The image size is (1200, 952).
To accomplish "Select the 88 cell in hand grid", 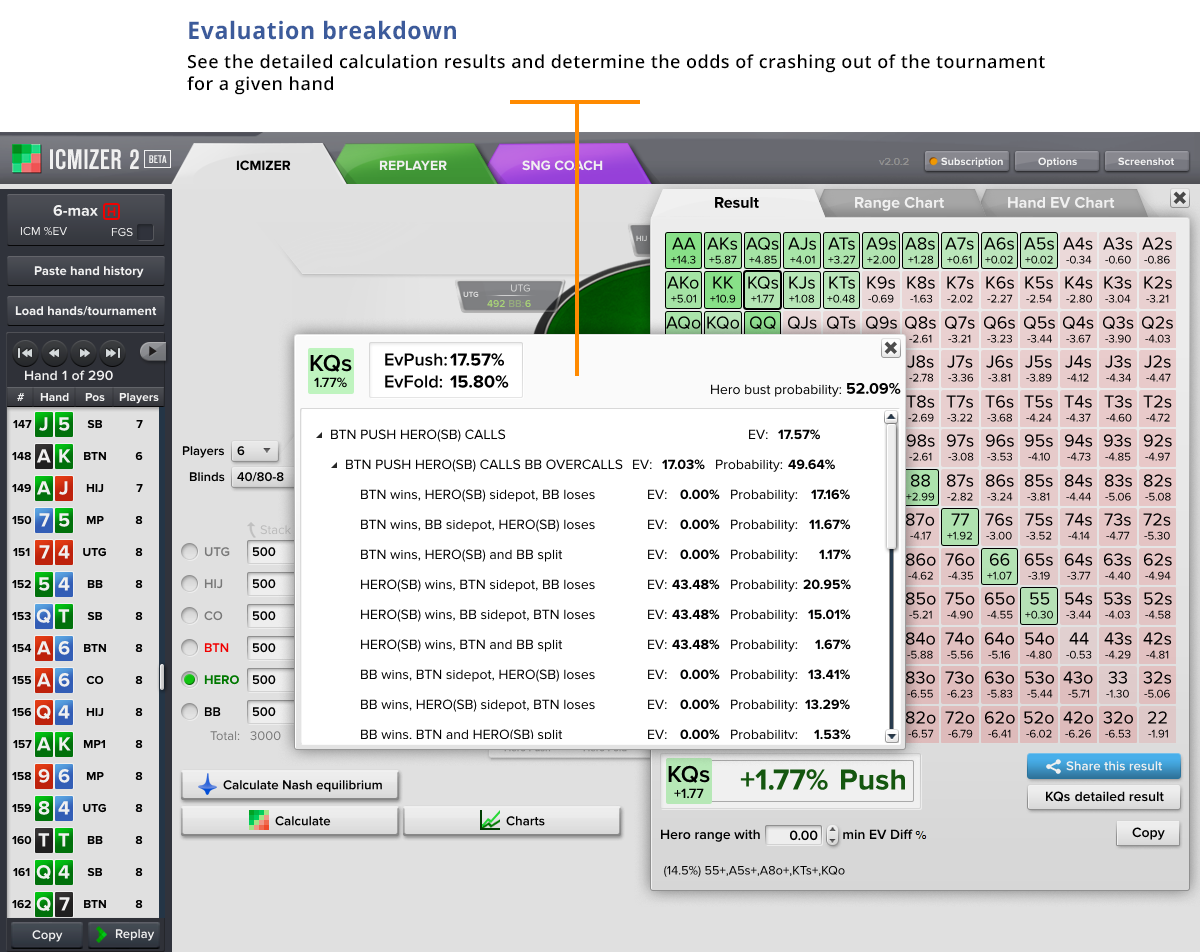I will (x=920, y=487).
